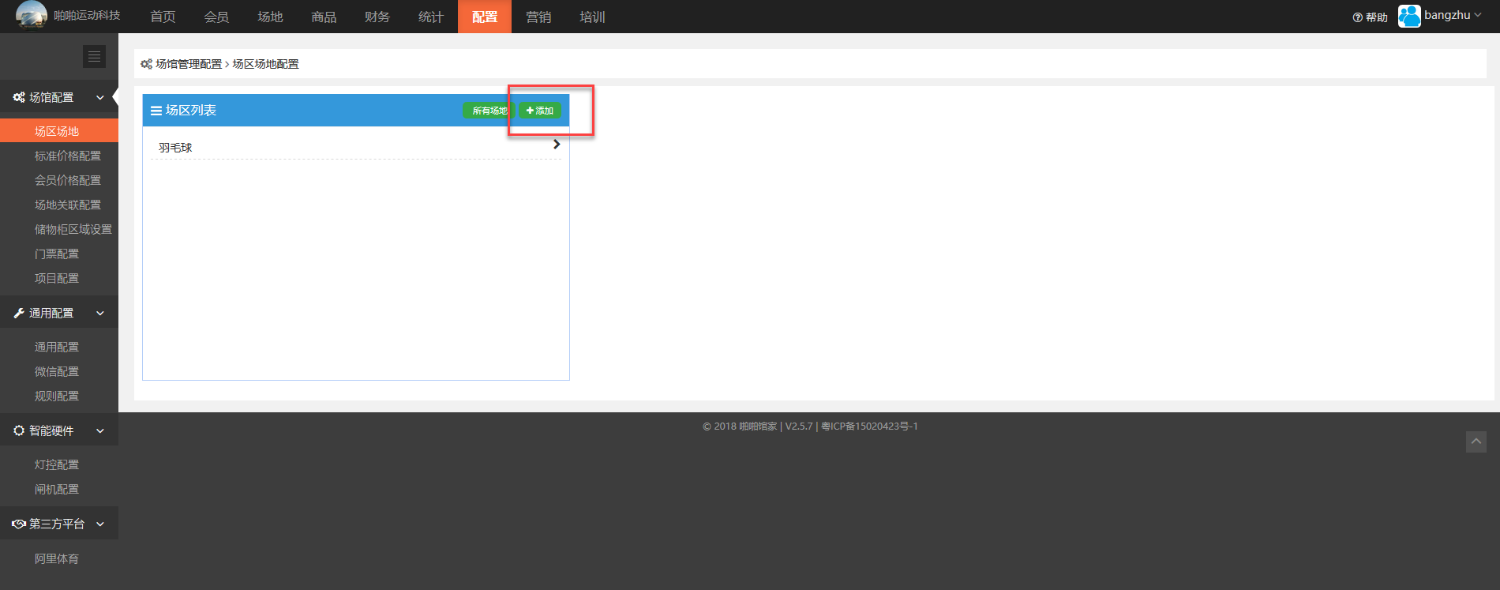Collapse the 通用配置 sidebar section

59,313
